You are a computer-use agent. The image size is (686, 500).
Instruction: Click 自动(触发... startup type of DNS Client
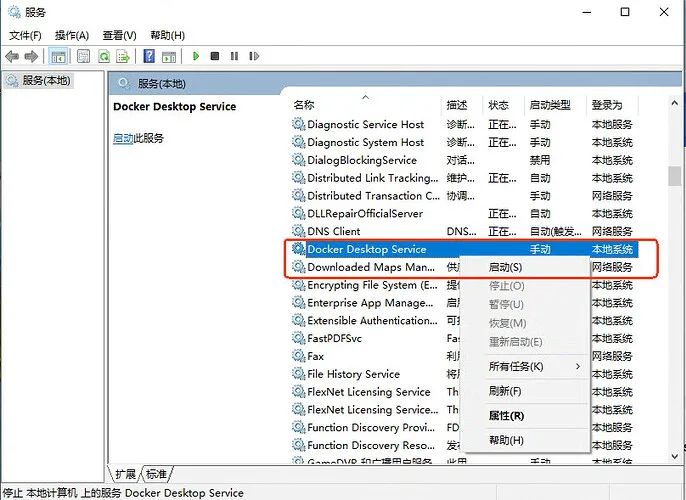tap(556, 231)
